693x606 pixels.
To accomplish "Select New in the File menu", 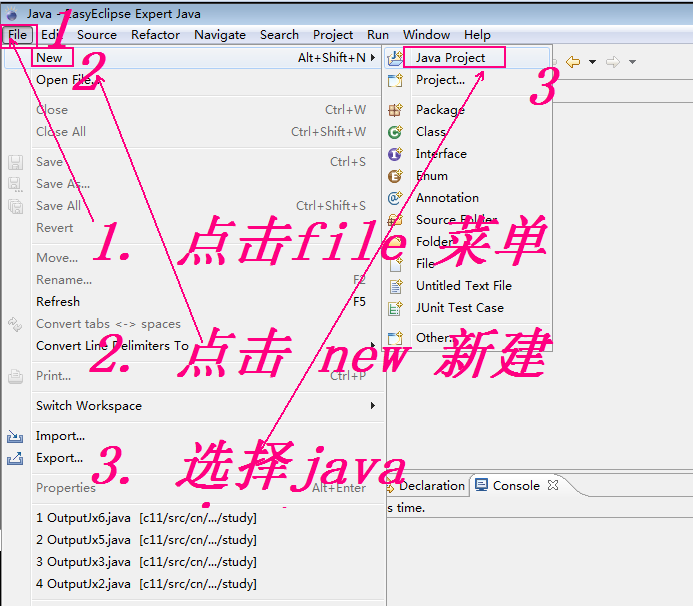I will (193, 58).
